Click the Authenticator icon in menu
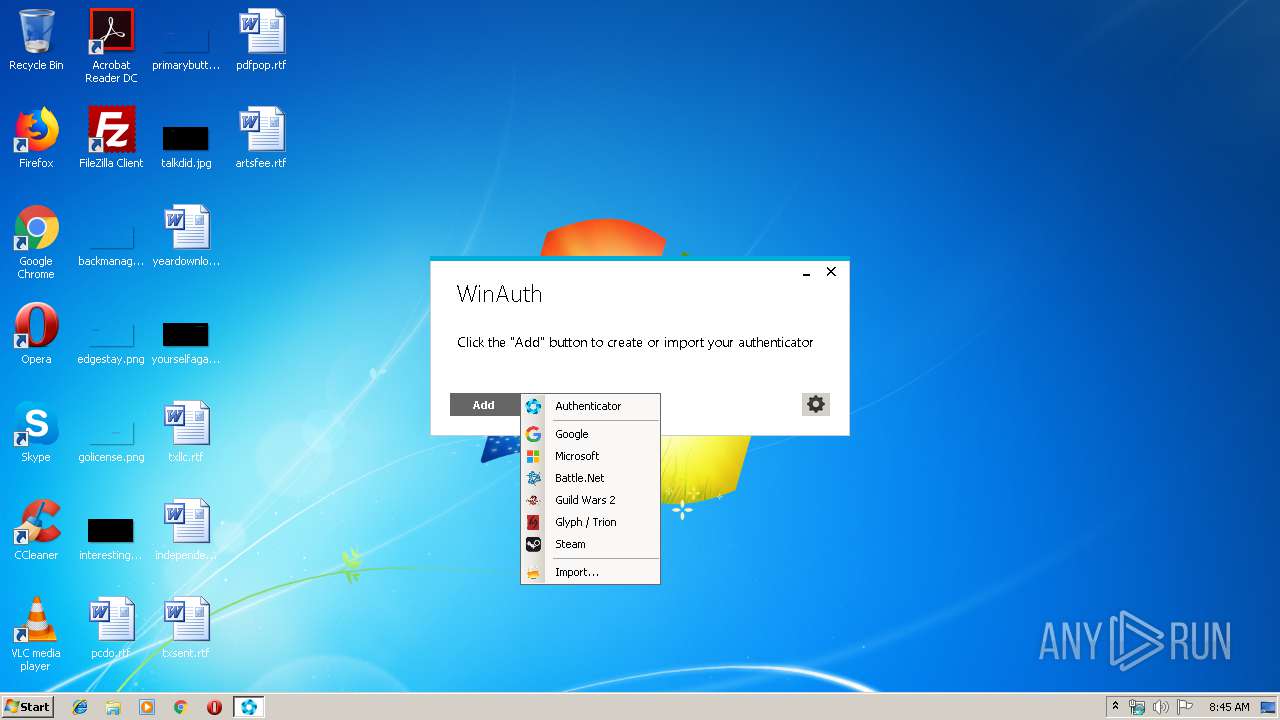The height and width of the screenshot is (720, 1280). [533, 406]
